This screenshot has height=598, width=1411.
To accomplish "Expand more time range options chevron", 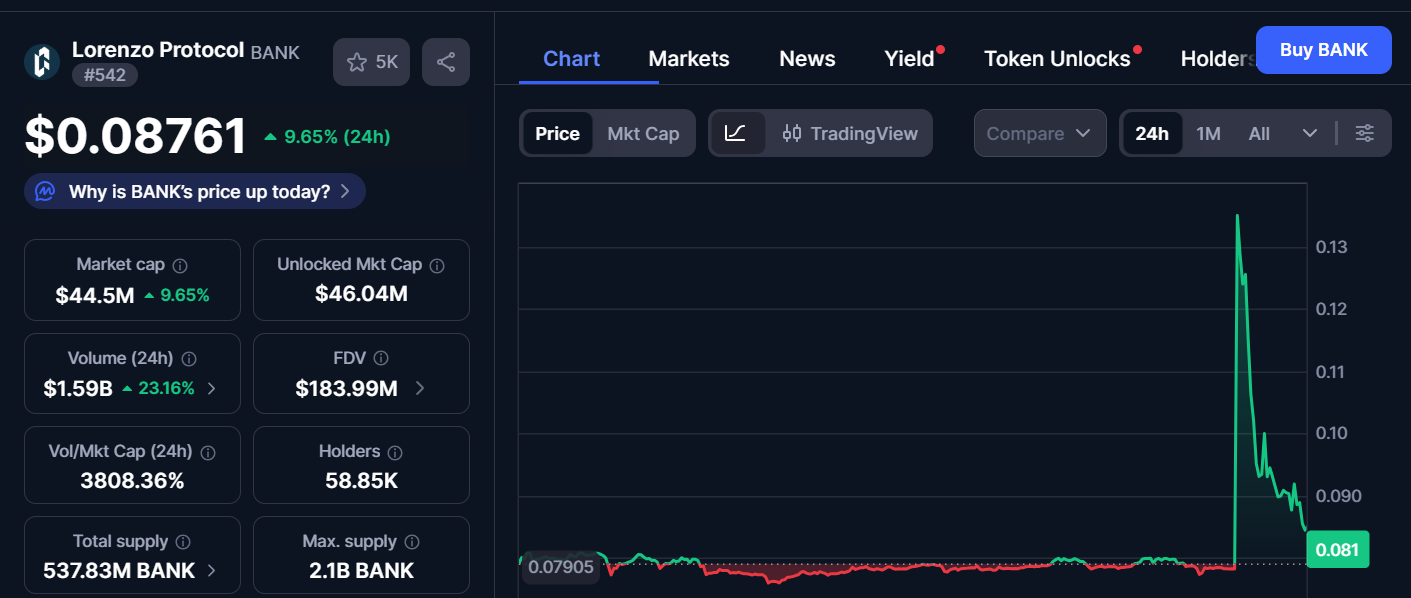I will 1310,133.
